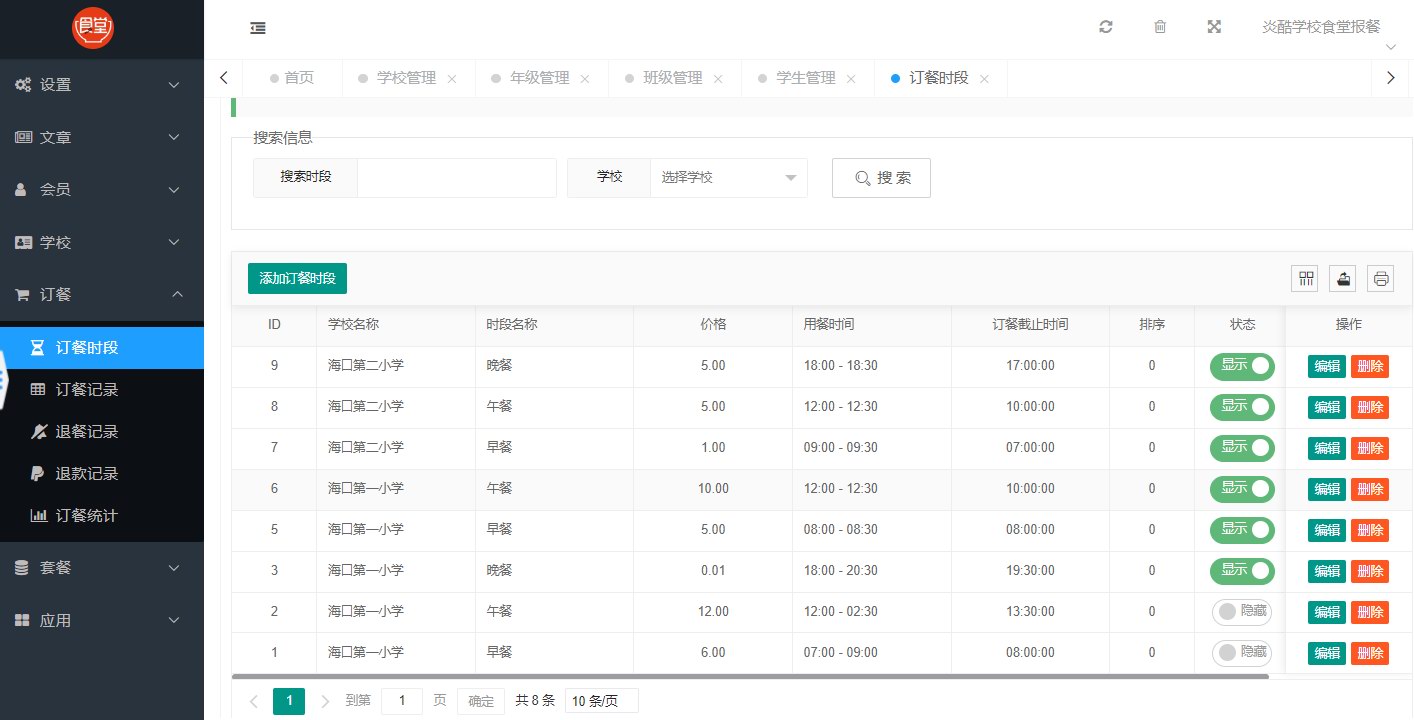Screen dimensions: 1414x720
Task: Click 编辑 for ID 2 row
Action: point(1327,612)
